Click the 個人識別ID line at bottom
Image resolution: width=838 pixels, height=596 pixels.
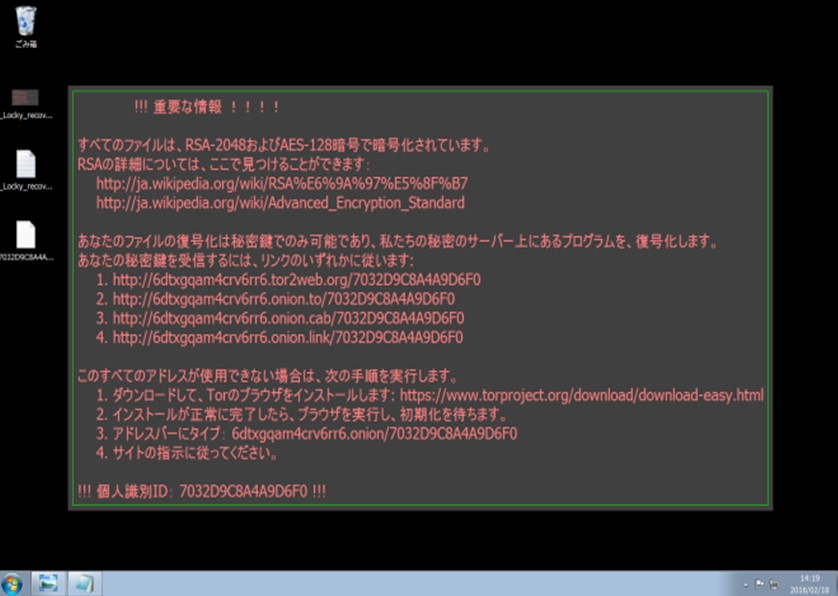click(201, 491)
